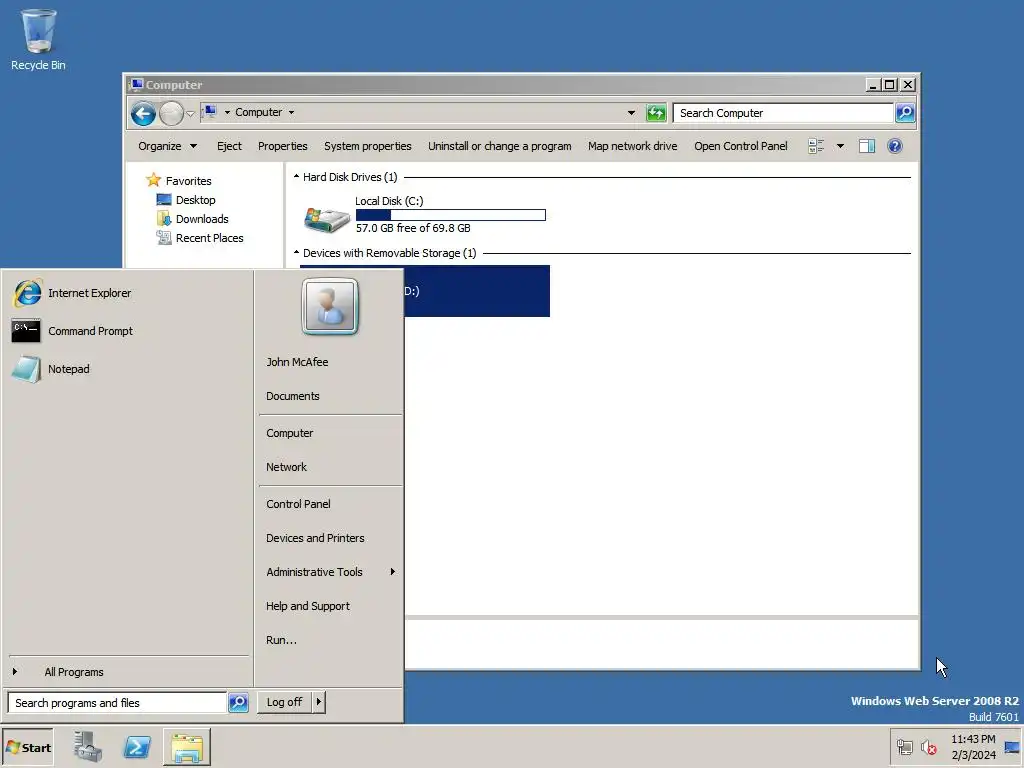Open Downloads in Favorites list
This screenshot has width=1024, height=768.
tap(202, 219)
